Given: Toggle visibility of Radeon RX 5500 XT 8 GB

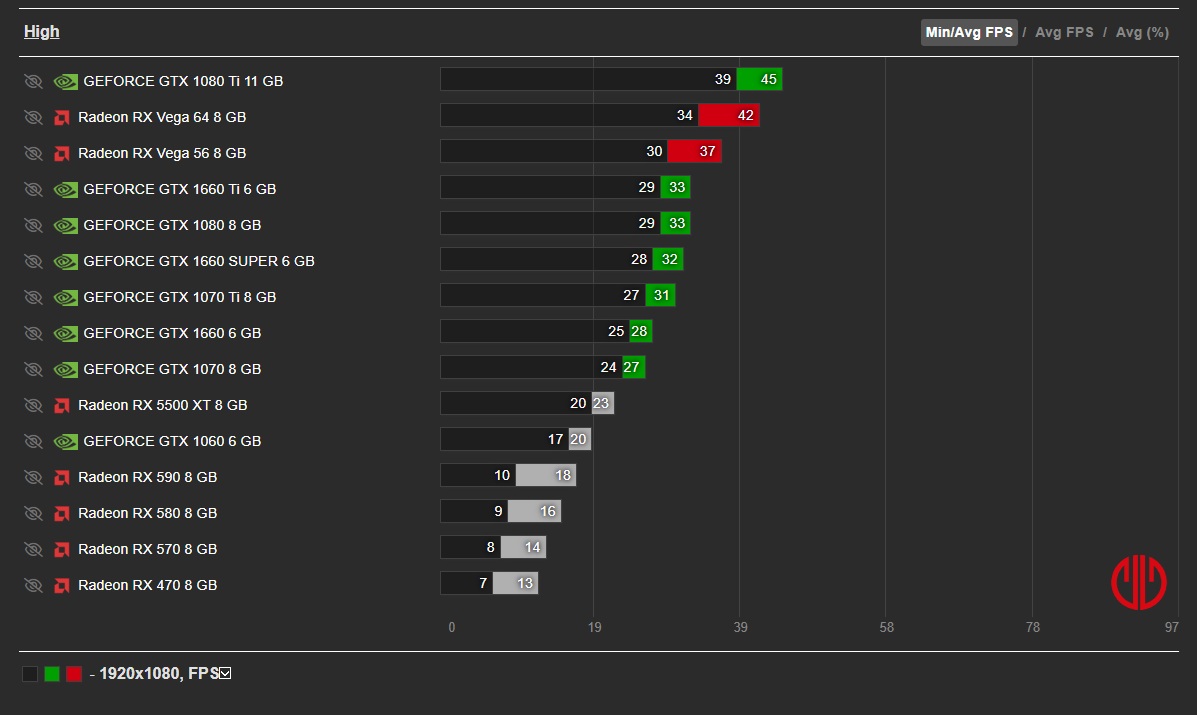Looking at the screenshot, I should [x=33, y=405].
